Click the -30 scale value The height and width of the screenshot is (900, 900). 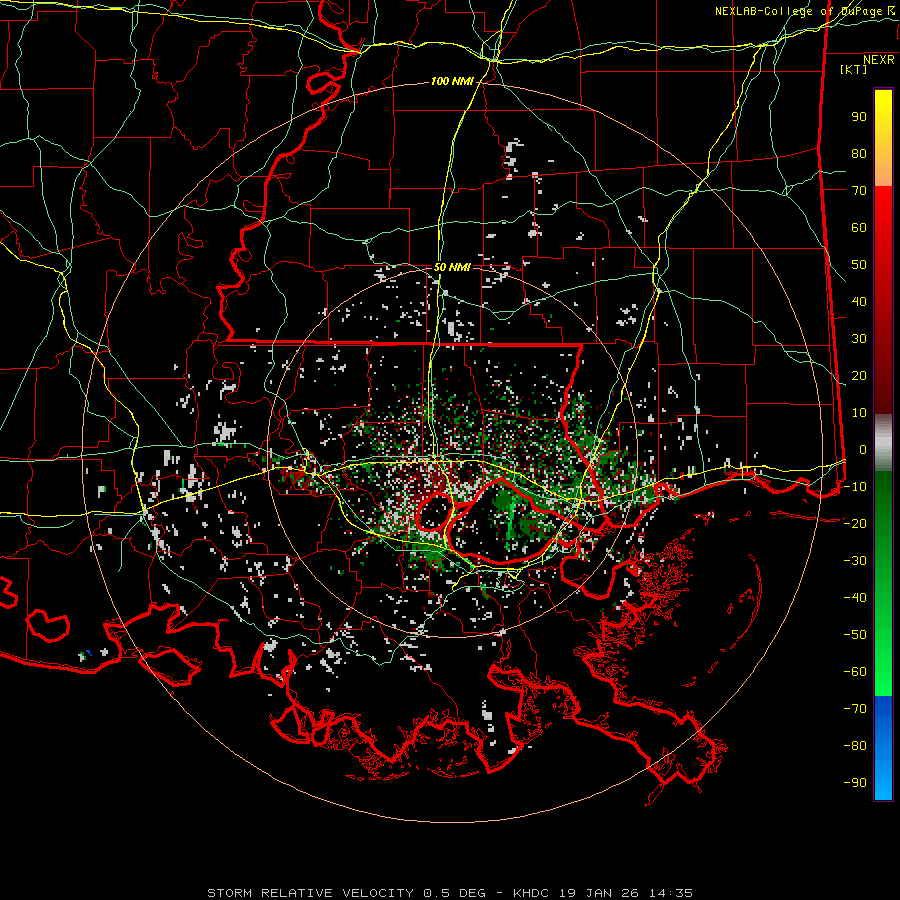coord(855,561)
